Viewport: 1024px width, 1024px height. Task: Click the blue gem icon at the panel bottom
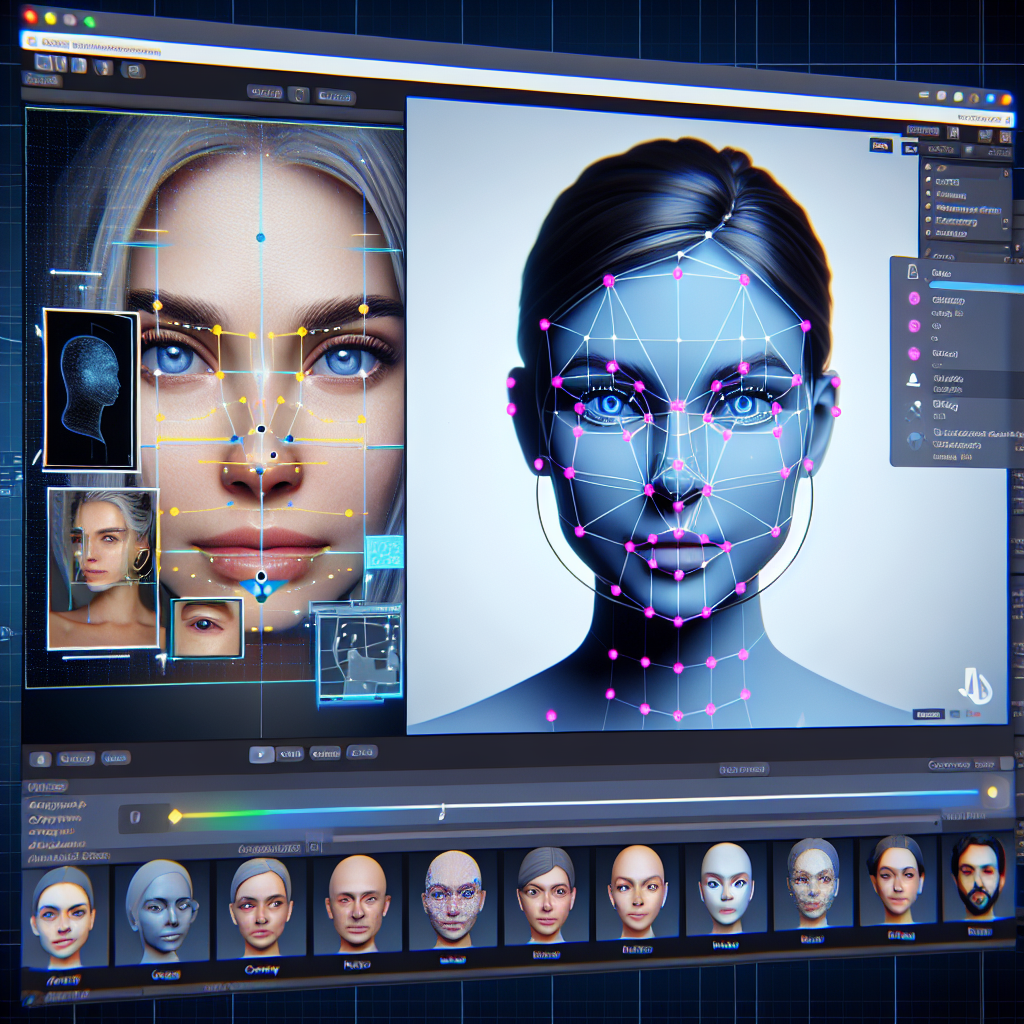(x=915, y=440)
